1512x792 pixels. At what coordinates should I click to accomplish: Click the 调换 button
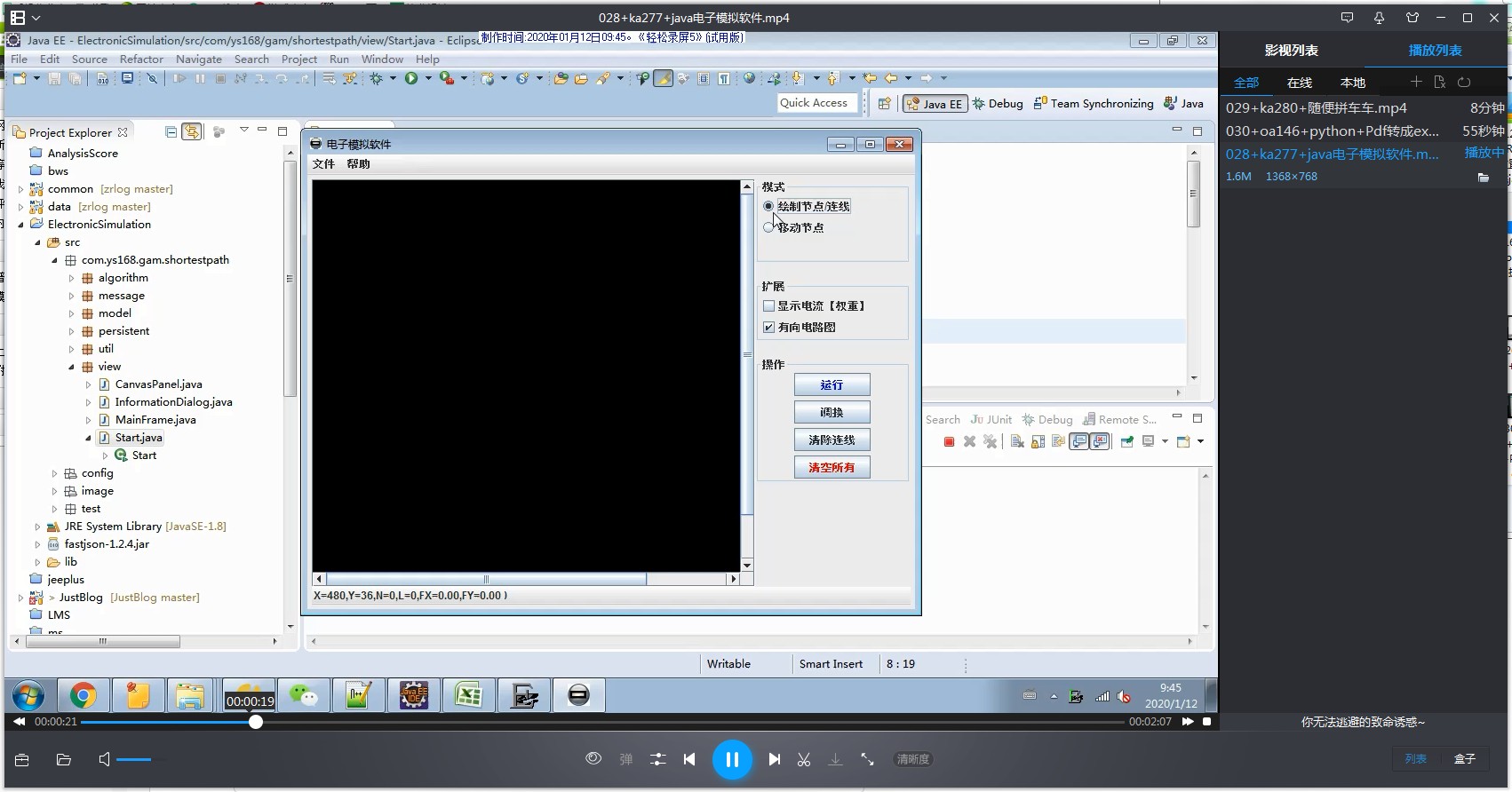tap(832, 412)
